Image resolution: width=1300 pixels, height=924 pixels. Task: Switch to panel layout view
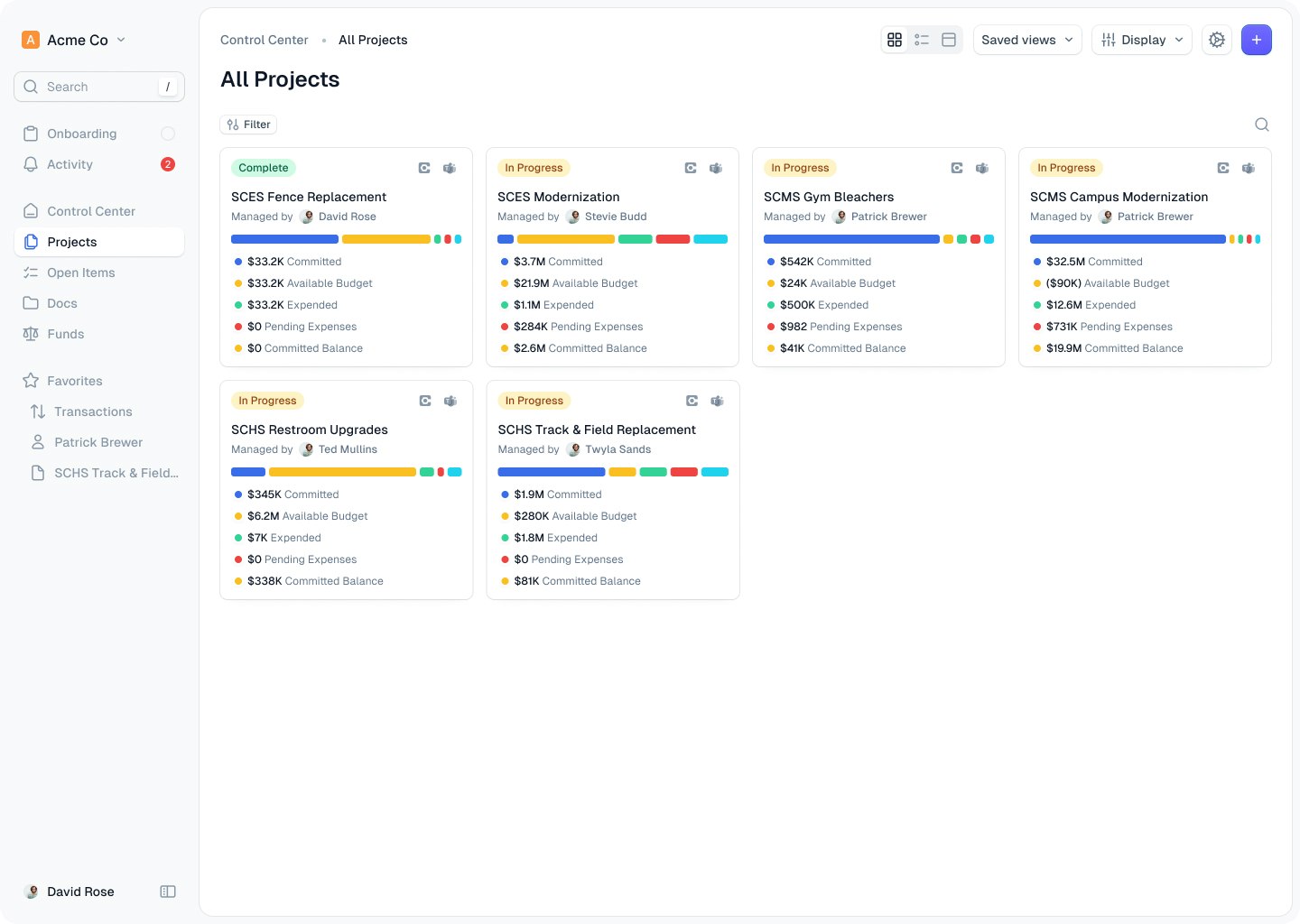point(949,40)
